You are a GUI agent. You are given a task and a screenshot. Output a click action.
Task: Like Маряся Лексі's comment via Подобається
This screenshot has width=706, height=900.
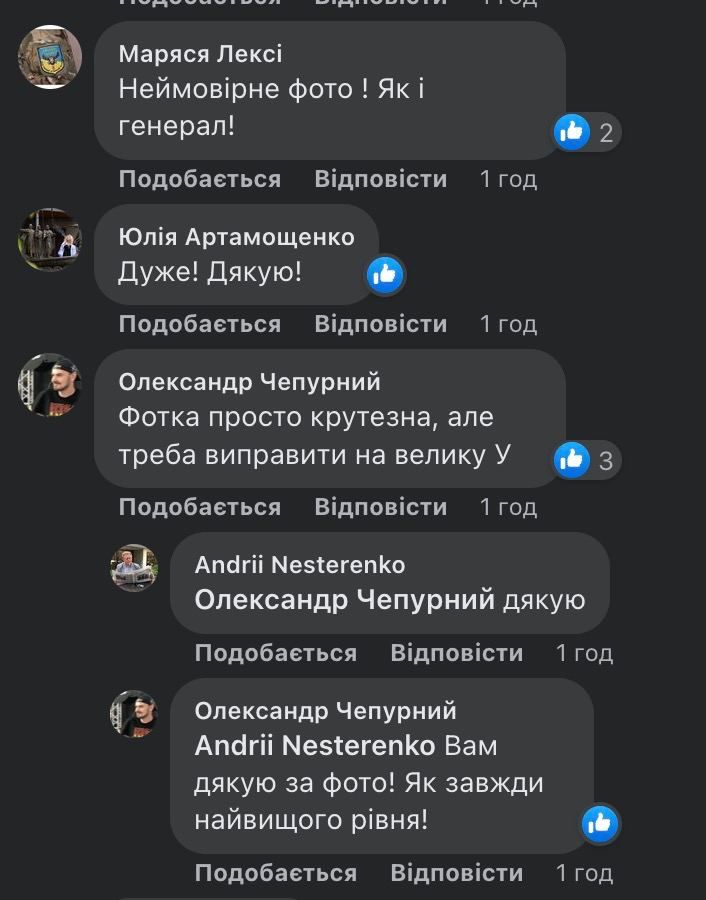click(x=199, y=180)
